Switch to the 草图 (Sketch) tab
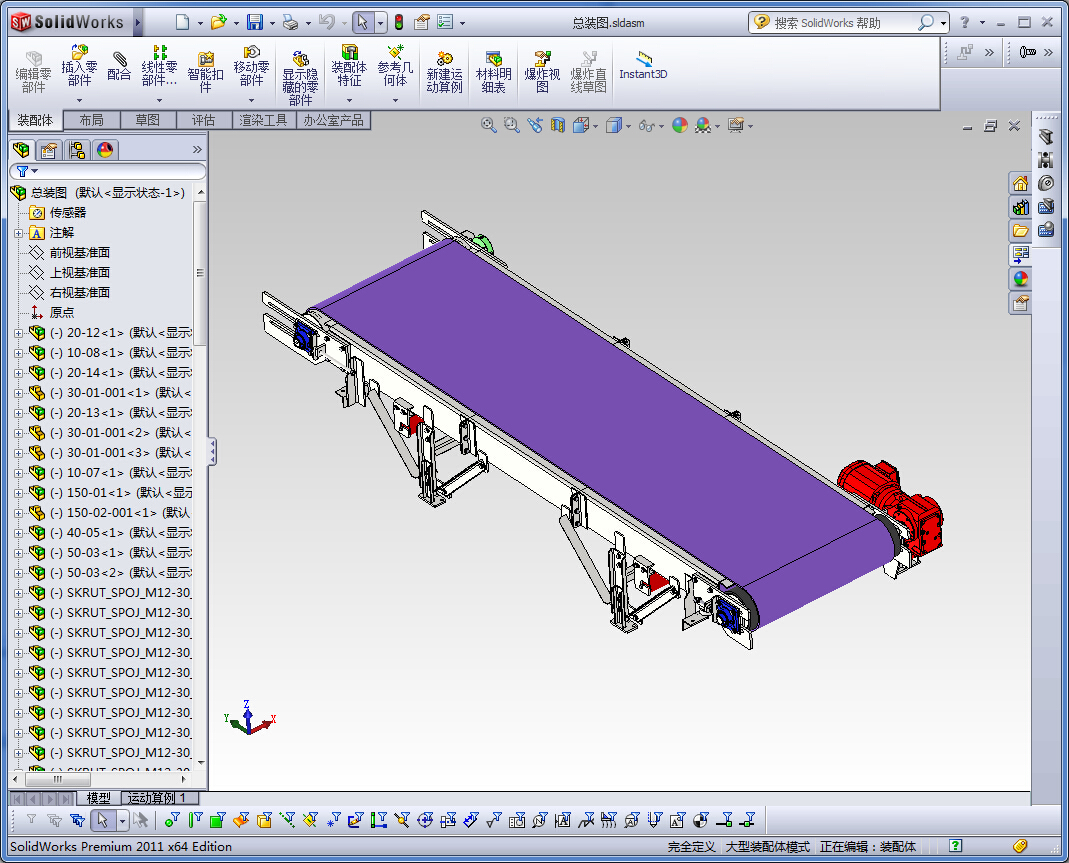 click(x=147, y=120)
